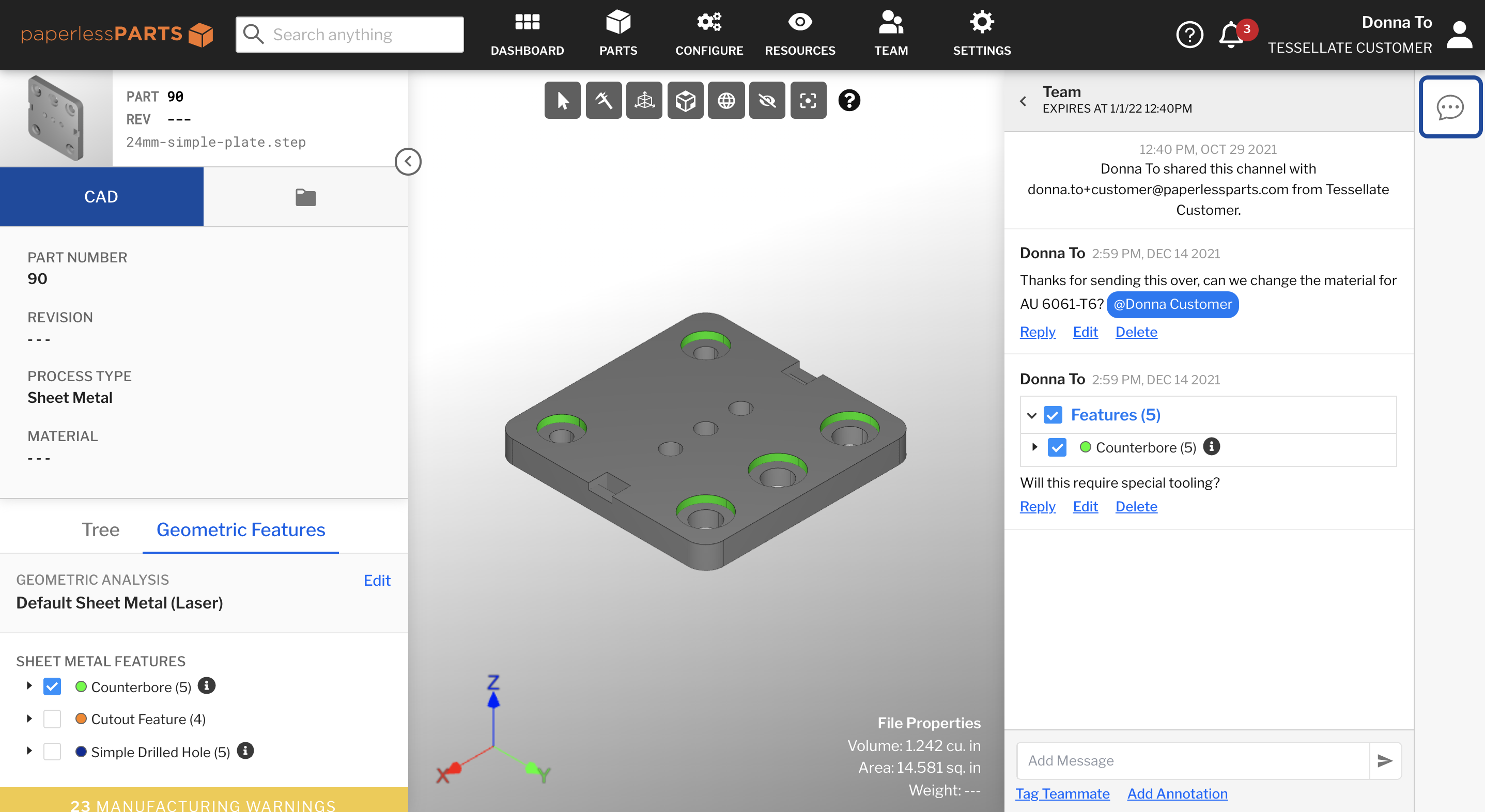The width and height of the screenshot is (1485, 812).
Task: Open the 3D cube view options
Action: coord(686,101)
